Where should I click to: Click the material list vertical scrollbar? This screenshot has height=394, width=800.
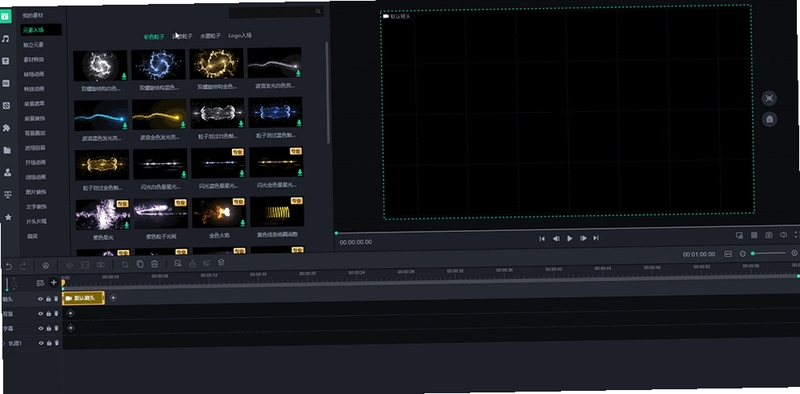(328, 93)
